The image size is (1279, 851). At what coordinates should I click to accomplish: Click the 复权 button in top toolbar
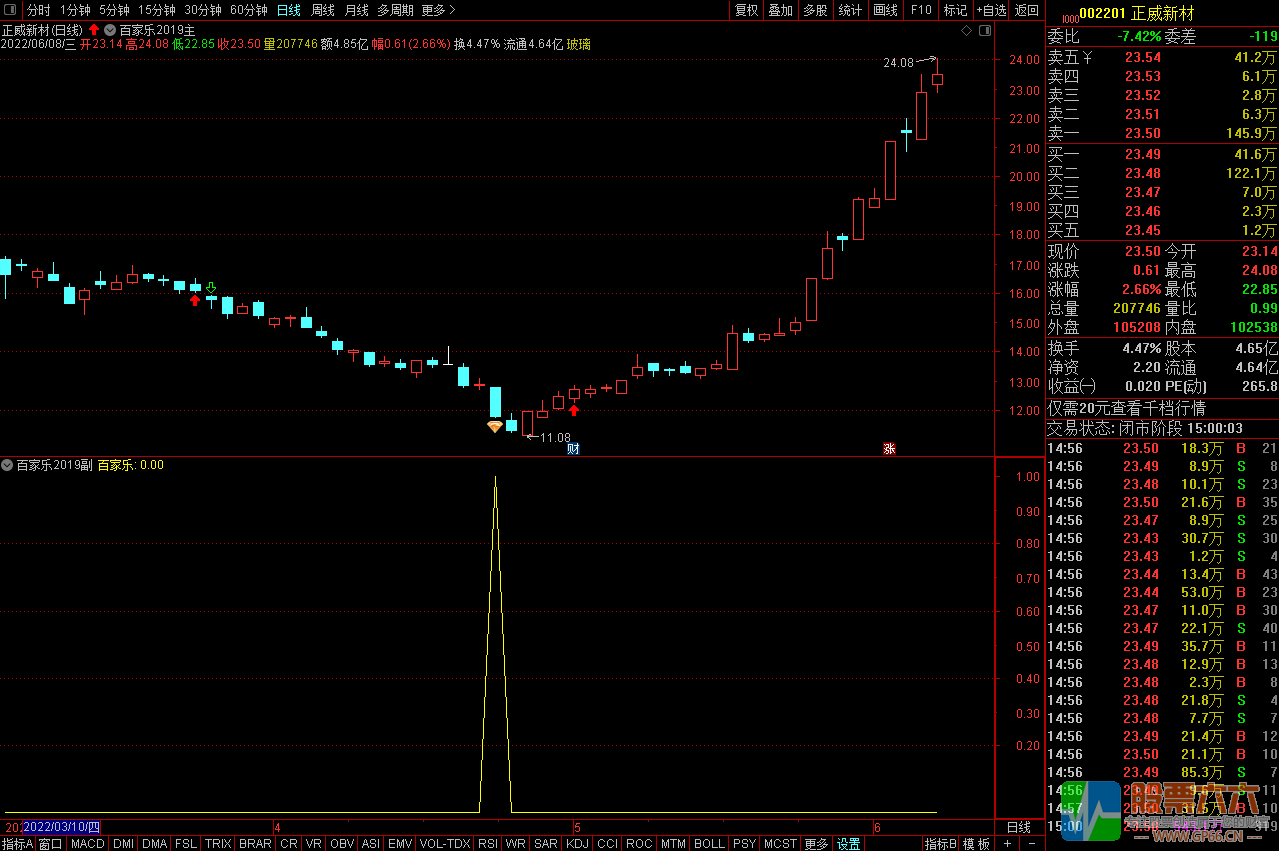[746, 10]
